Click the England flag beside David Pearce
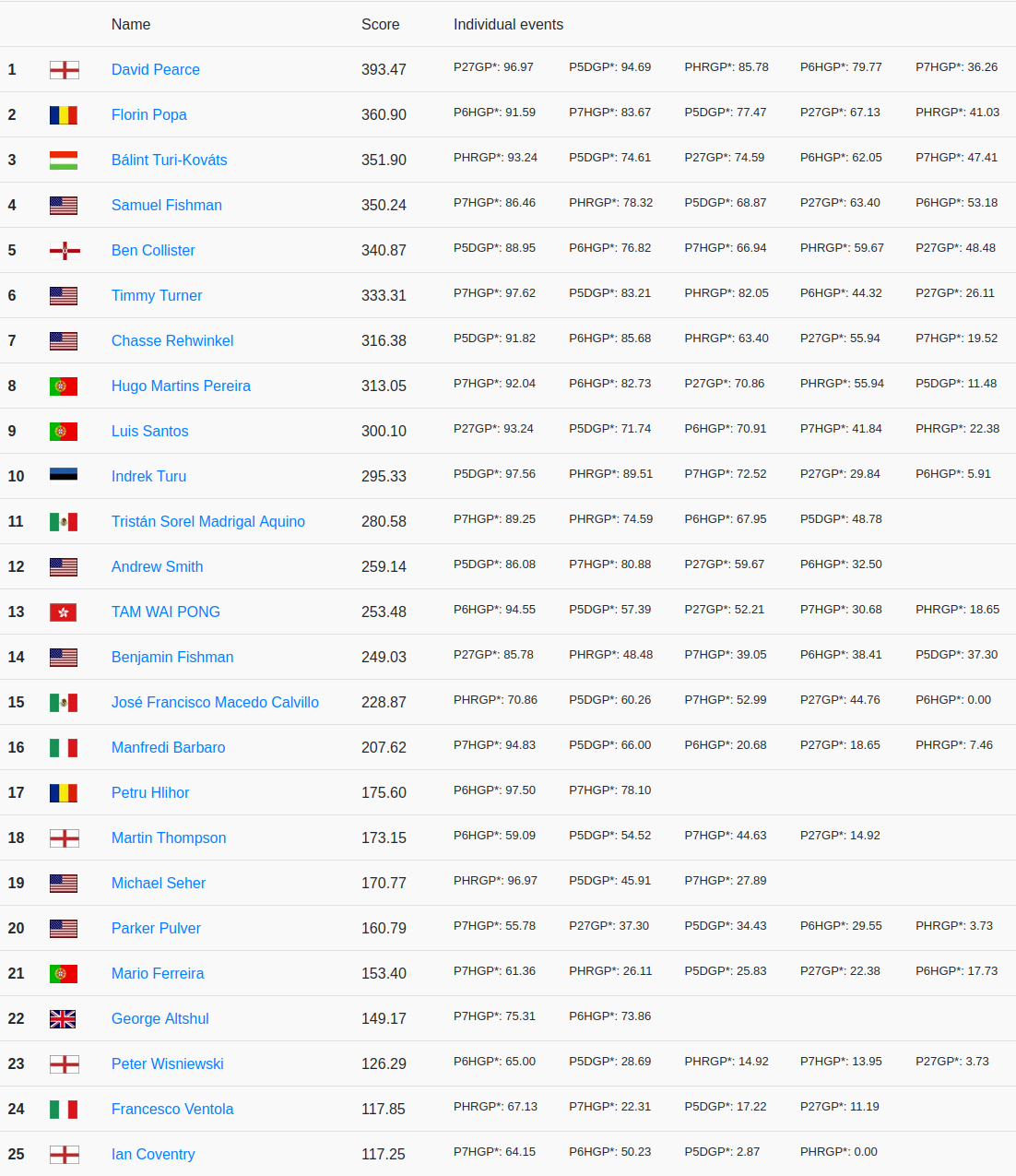This screenshot has width=1016, height=1176. pyautogui.click(x=64, y=70)
